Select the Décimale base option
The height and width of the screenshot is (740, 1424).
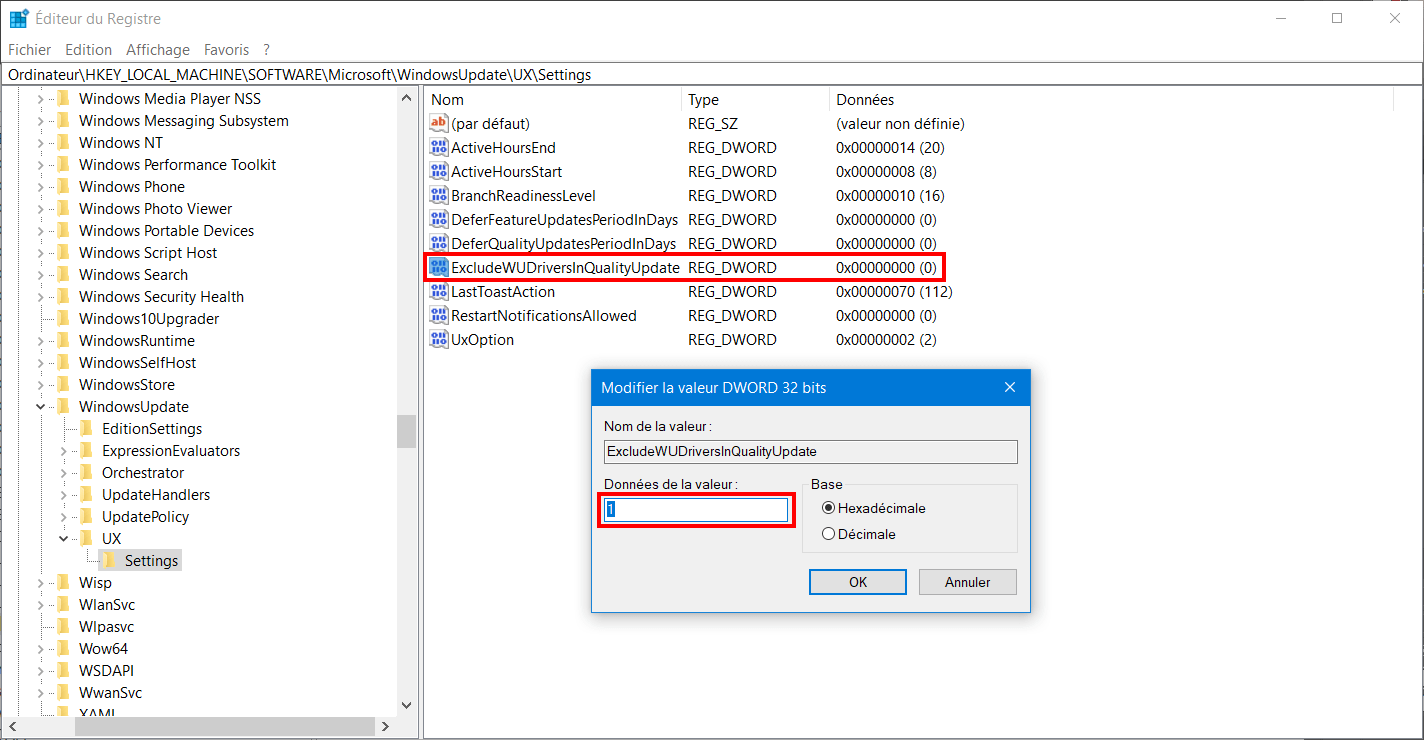[828, 534]
